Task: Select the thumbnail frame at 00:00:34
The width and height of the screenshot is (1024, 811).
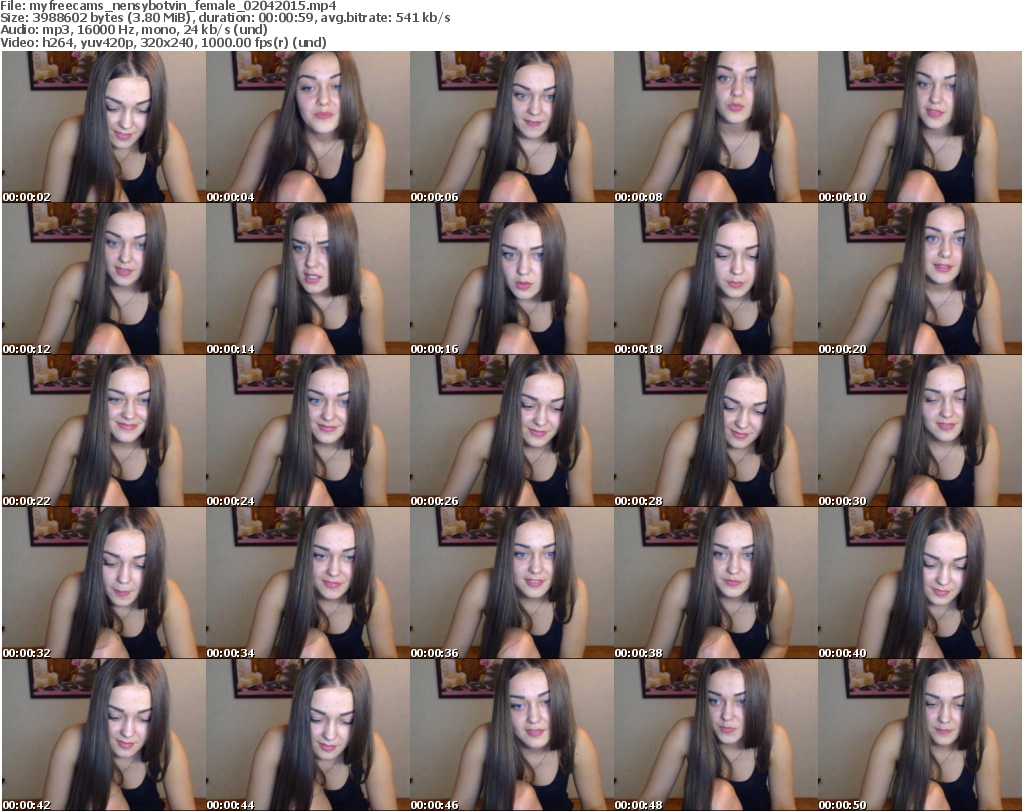Action: pos(308,583)
